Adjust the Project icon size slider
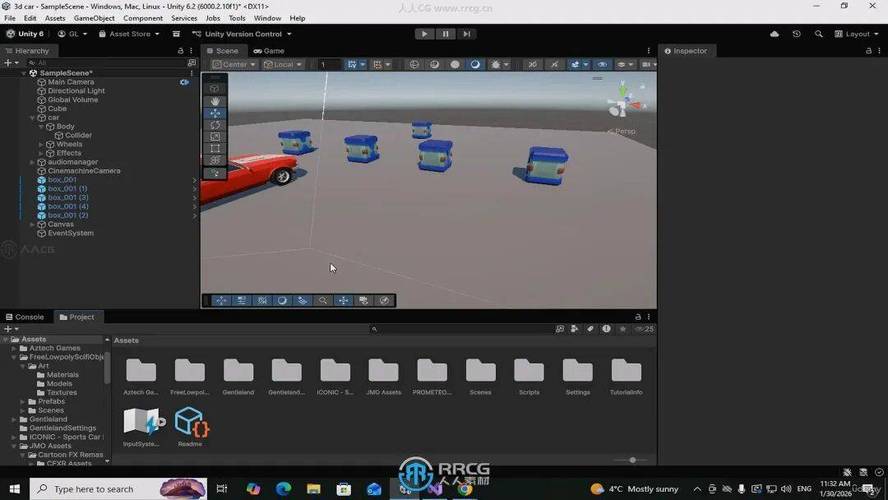 point(633,460)
